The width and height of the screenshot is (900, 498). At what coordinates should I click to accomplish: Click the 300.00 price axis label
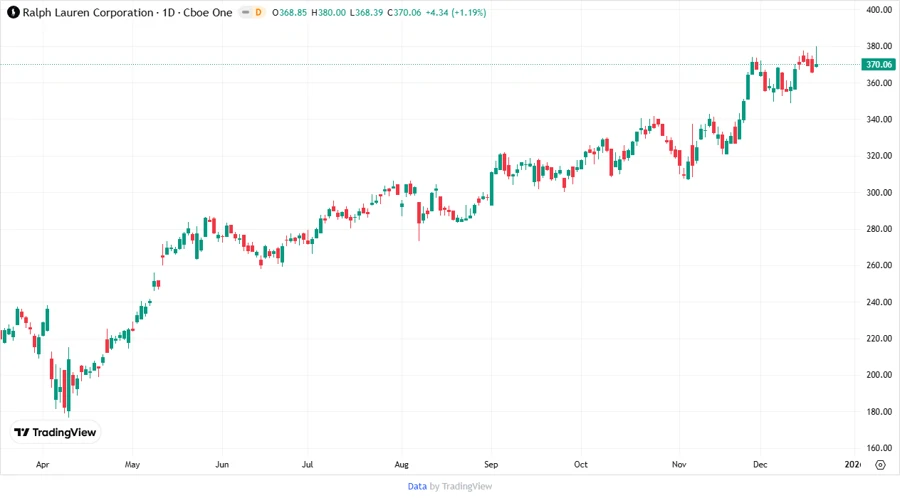click(879, 192)
